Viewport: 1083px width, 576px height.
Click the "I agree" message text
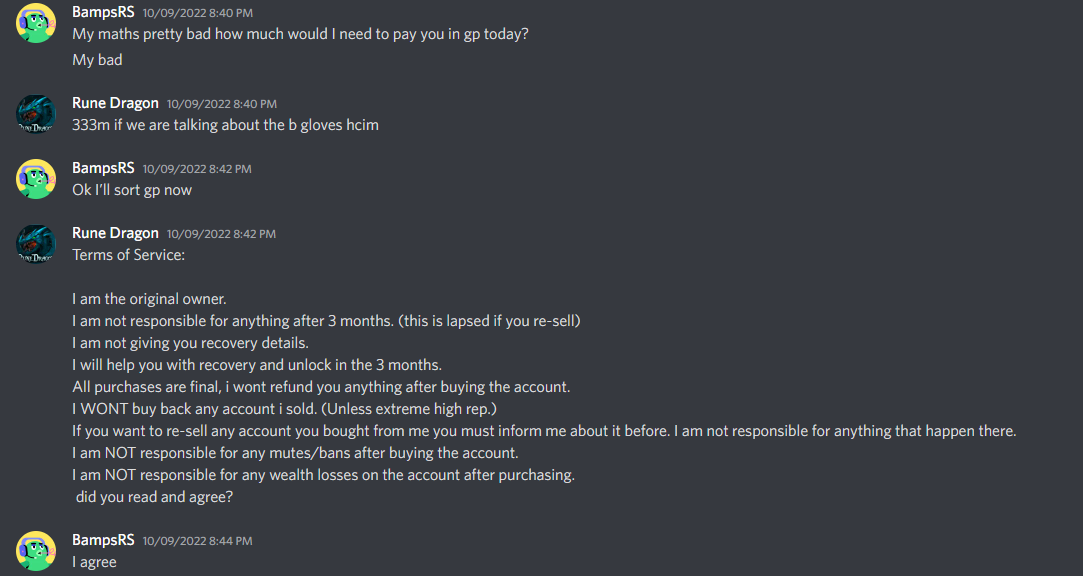[x=94, y=562]
